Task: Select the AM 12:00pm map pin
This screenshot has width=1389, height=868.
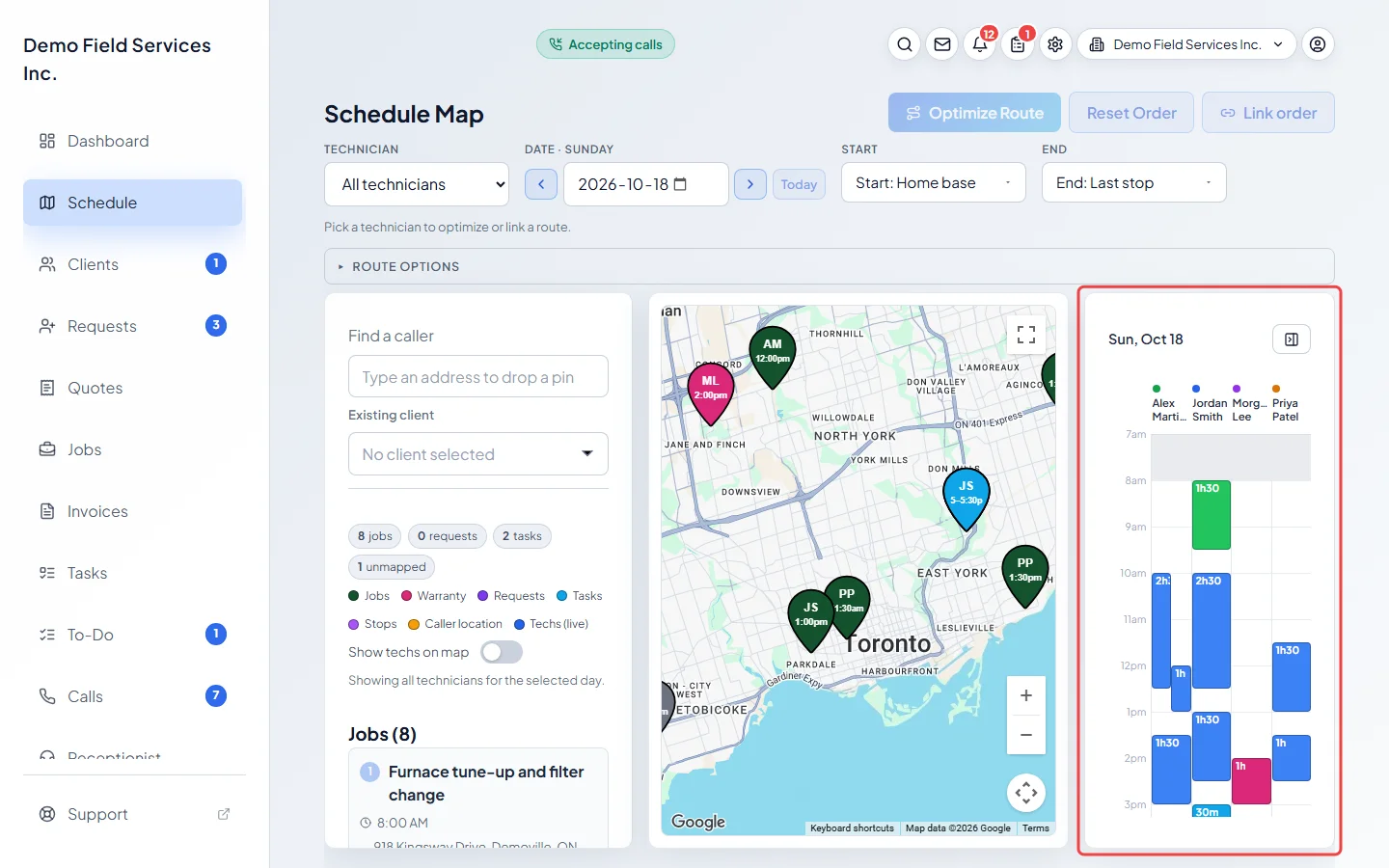Action: [773, 357]
